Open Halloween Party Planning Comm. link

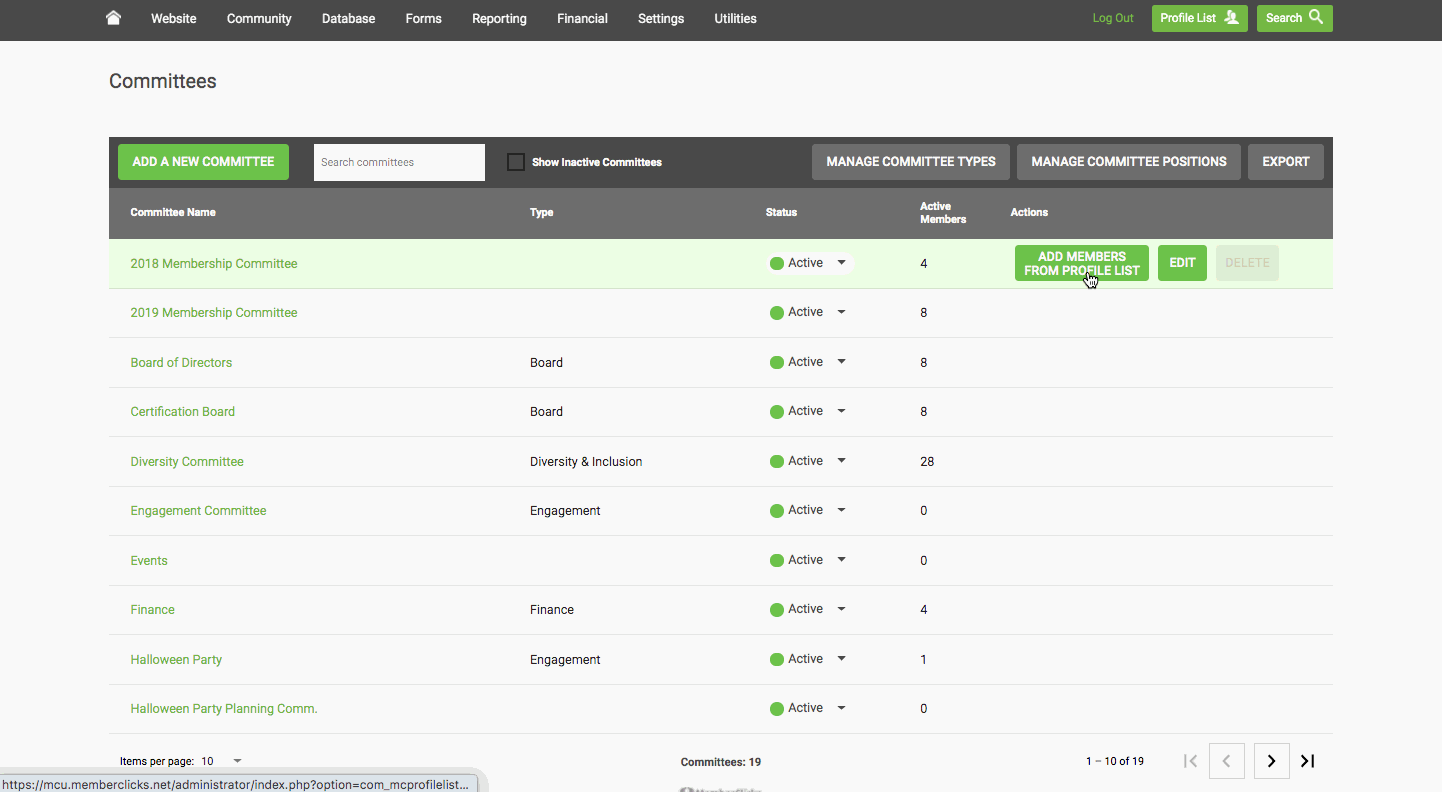pos(224,709)
